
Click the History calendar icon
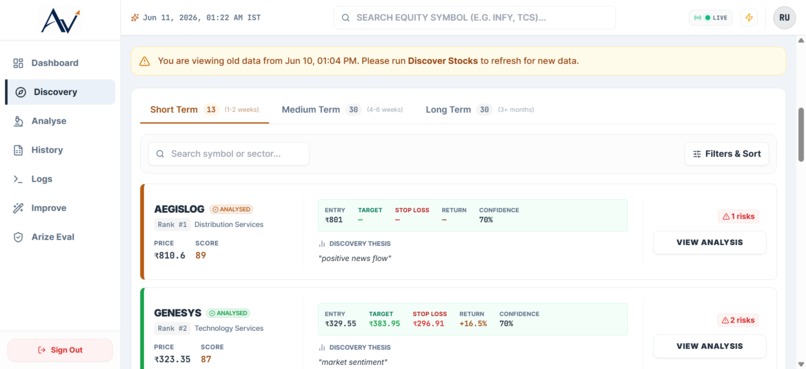click(19, 150)
